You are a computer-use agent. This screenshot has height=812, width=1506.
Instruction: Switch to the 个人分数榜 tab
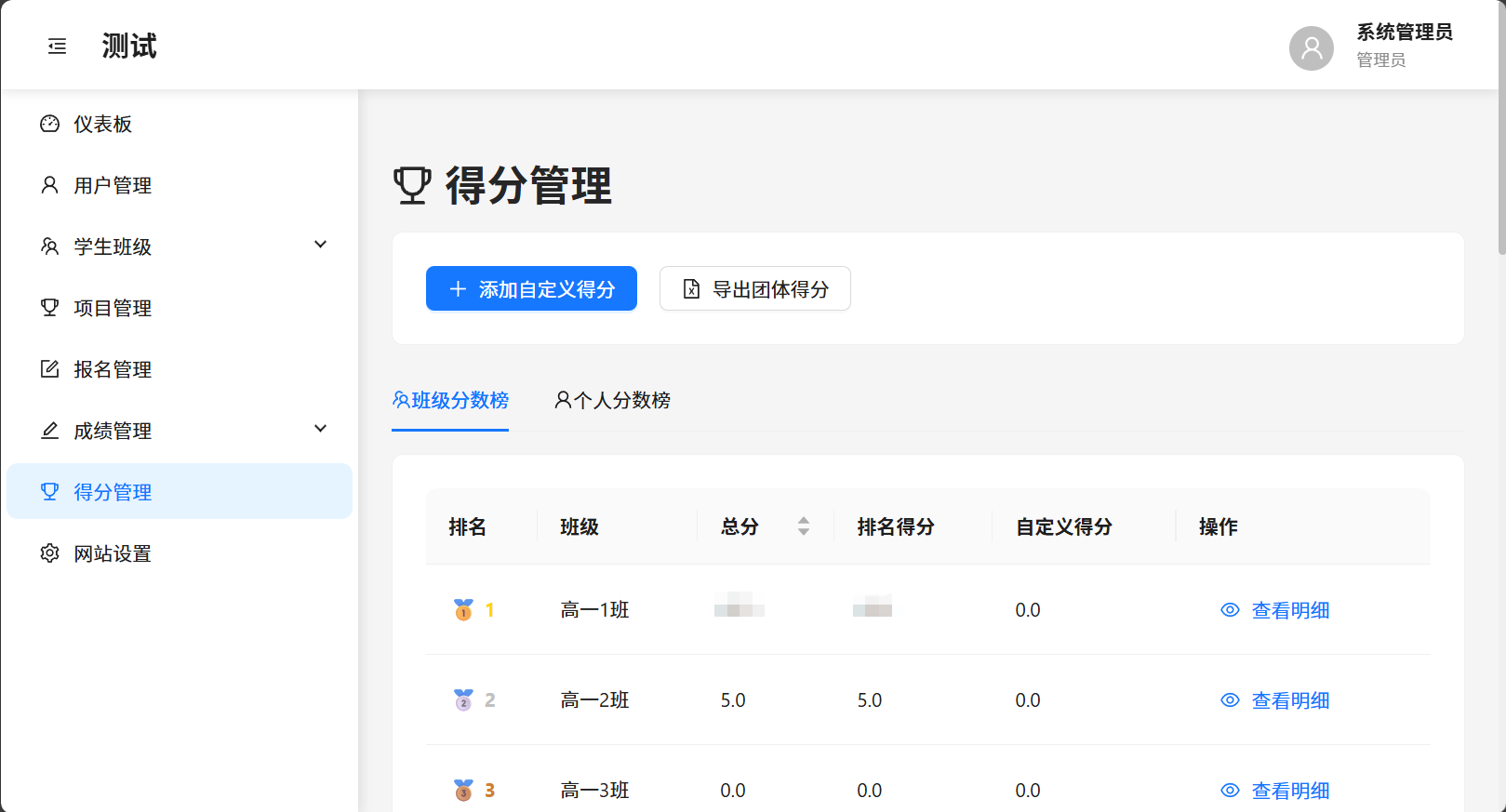pos(613,401)
